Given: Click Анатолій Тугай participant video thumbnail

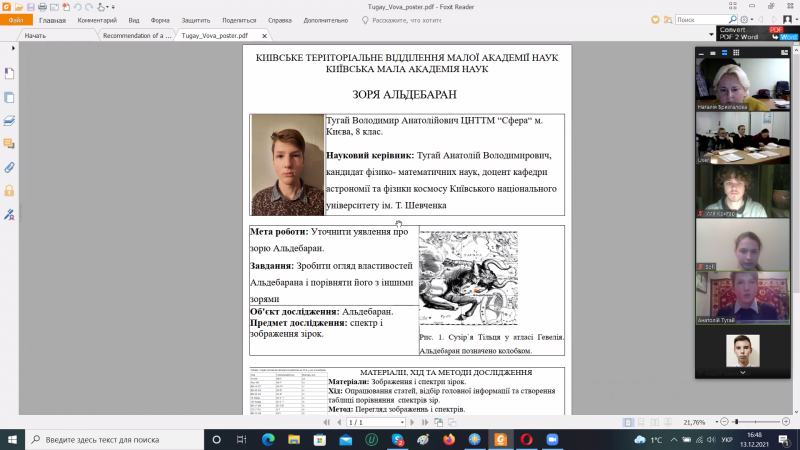Looking at the screenshot, I should pyautogui.click(x=742, y=297).
